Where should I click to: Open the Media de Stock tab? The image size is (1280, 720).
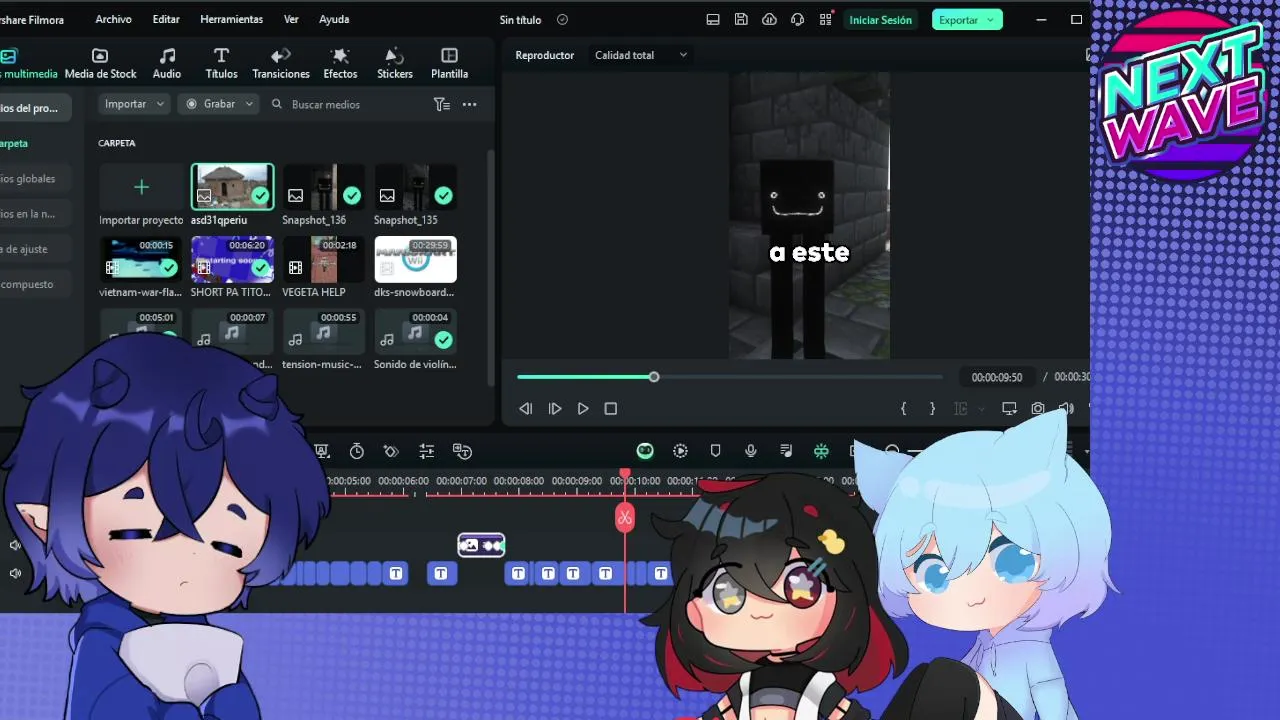[100, 63]
